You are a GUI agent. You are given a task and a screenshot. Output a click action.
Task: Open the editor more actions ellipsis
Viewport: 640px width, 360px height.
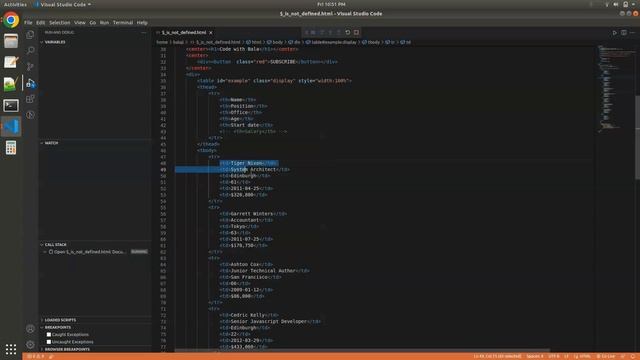click(x=633, y=33)
